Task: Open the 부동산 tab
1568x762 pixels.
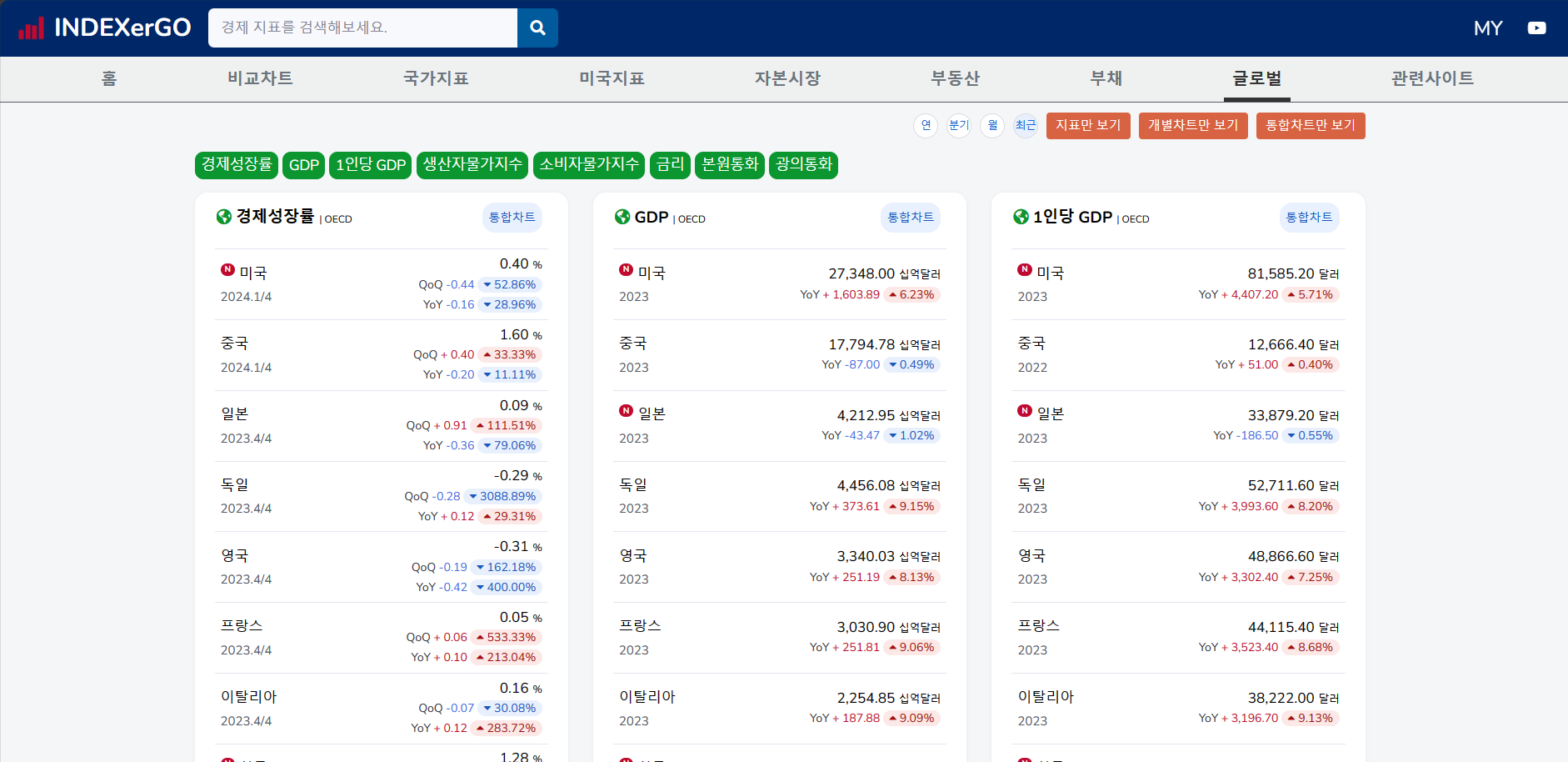Action: (x=955, y=78)
